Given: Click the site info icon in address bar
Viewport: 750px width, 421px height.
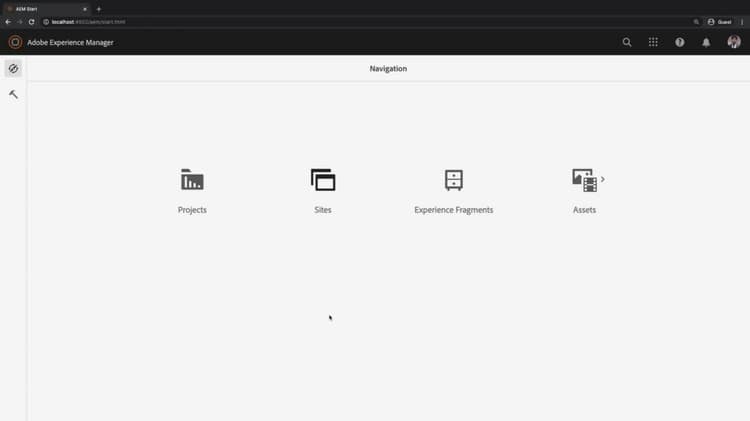Looking at the screenshot, I should [x=46, y=22].
